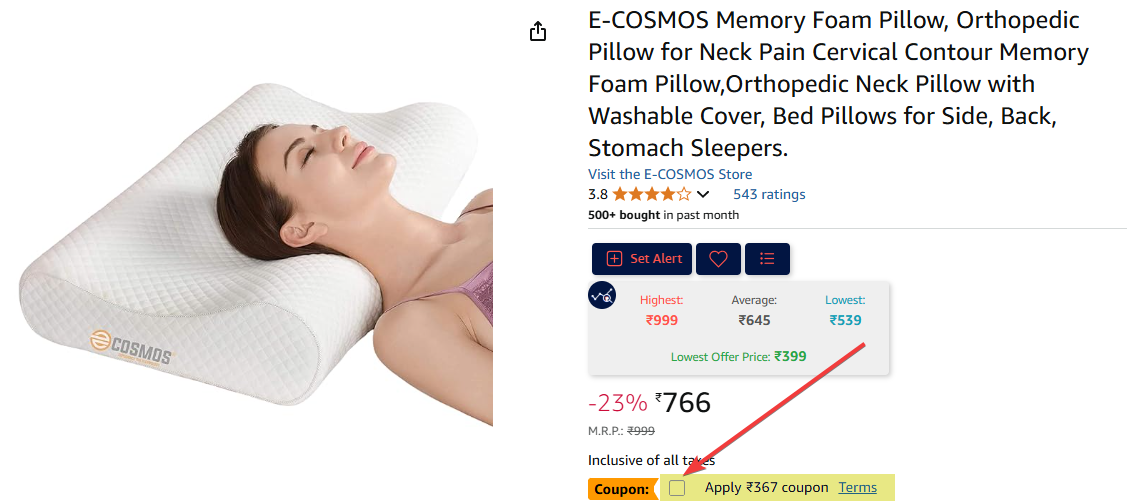The height and width of the screenshot is (501, 1127).
Task: Click the heart wishlist icon button
Action: coord(718,259)
